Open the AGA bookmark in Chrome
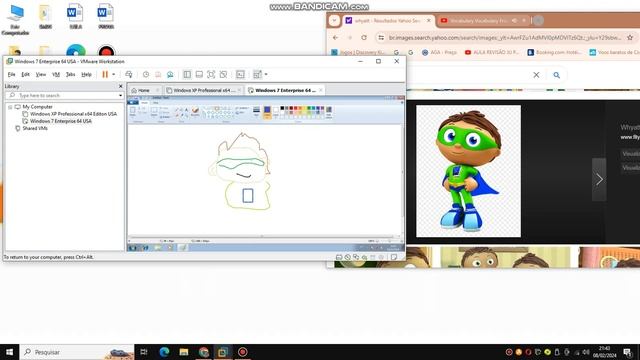The width and height of the screenshot is (640, 360). (x=439, y=52)
